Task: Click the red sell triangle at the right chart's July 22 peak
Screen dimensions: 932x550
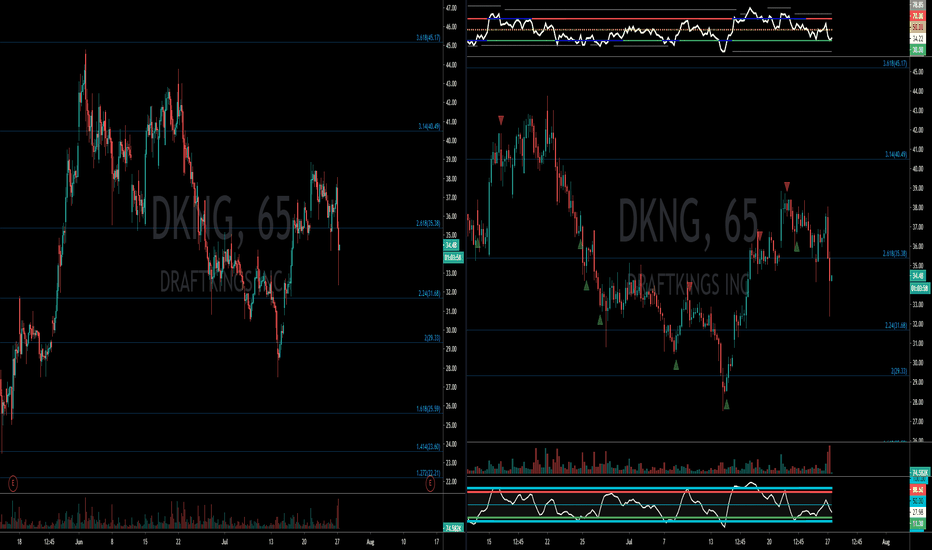Action: coord(787,186)
